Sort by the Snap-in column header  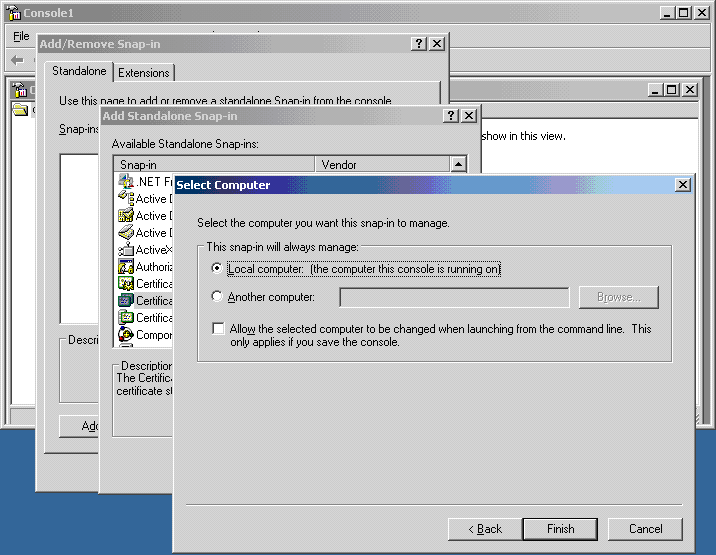(x=214, y=164)
